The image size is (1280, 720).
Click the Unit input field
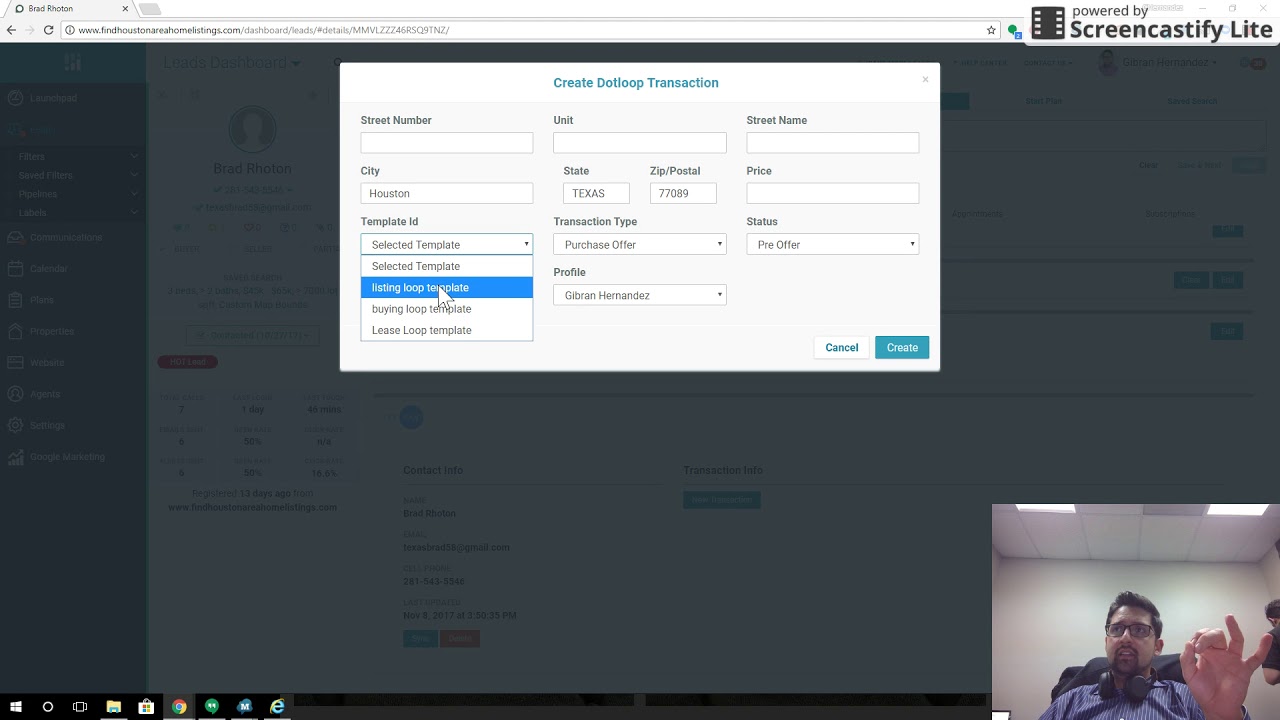[640, 143]
